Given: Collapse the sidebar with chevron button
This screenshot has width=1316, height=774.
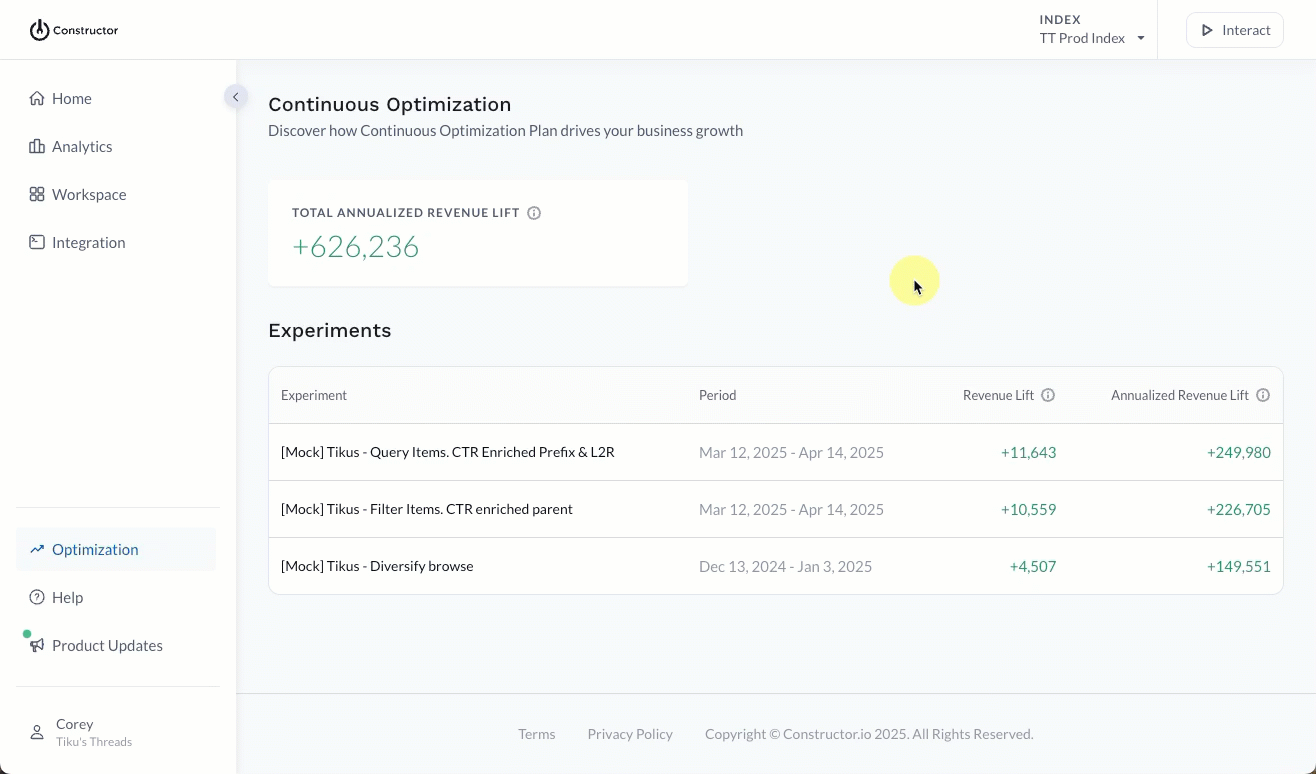Looking at the screenshot, I should click(235, 97).
